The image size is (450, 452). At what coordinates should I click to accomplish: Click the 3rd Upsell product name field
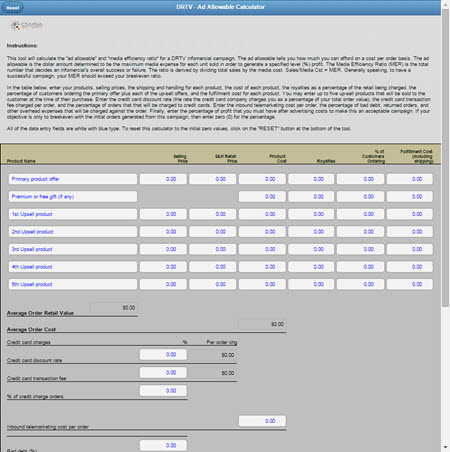(73, 249)
